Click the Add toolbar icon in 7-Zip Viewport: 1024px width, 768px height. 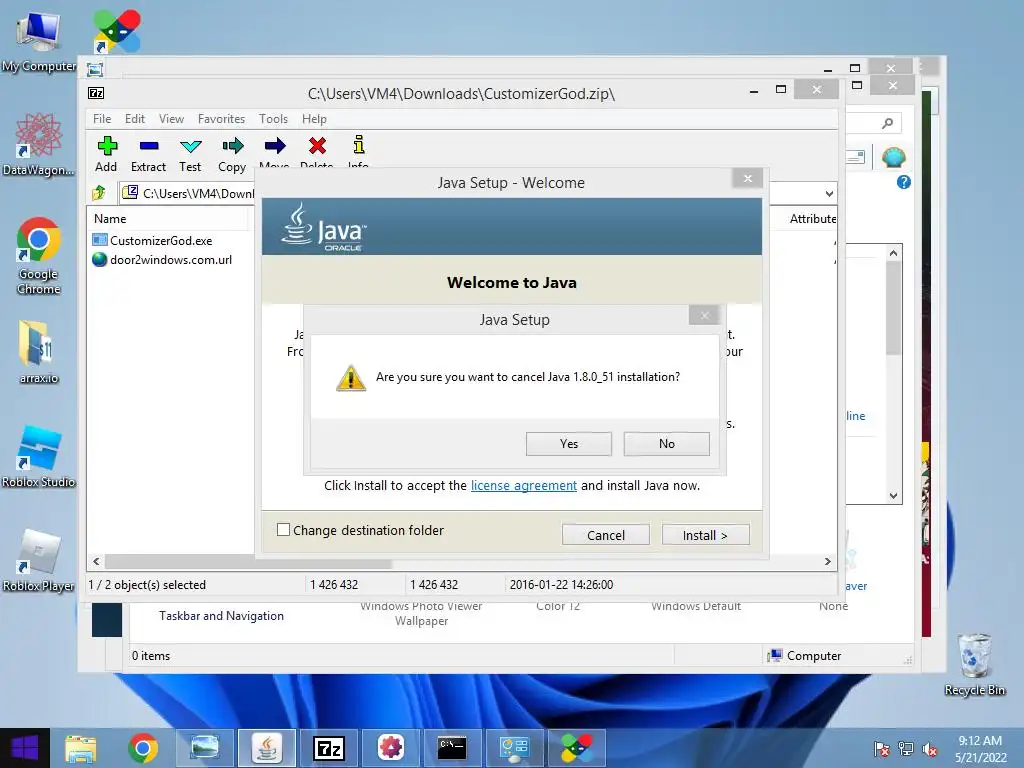coord(107,146)
